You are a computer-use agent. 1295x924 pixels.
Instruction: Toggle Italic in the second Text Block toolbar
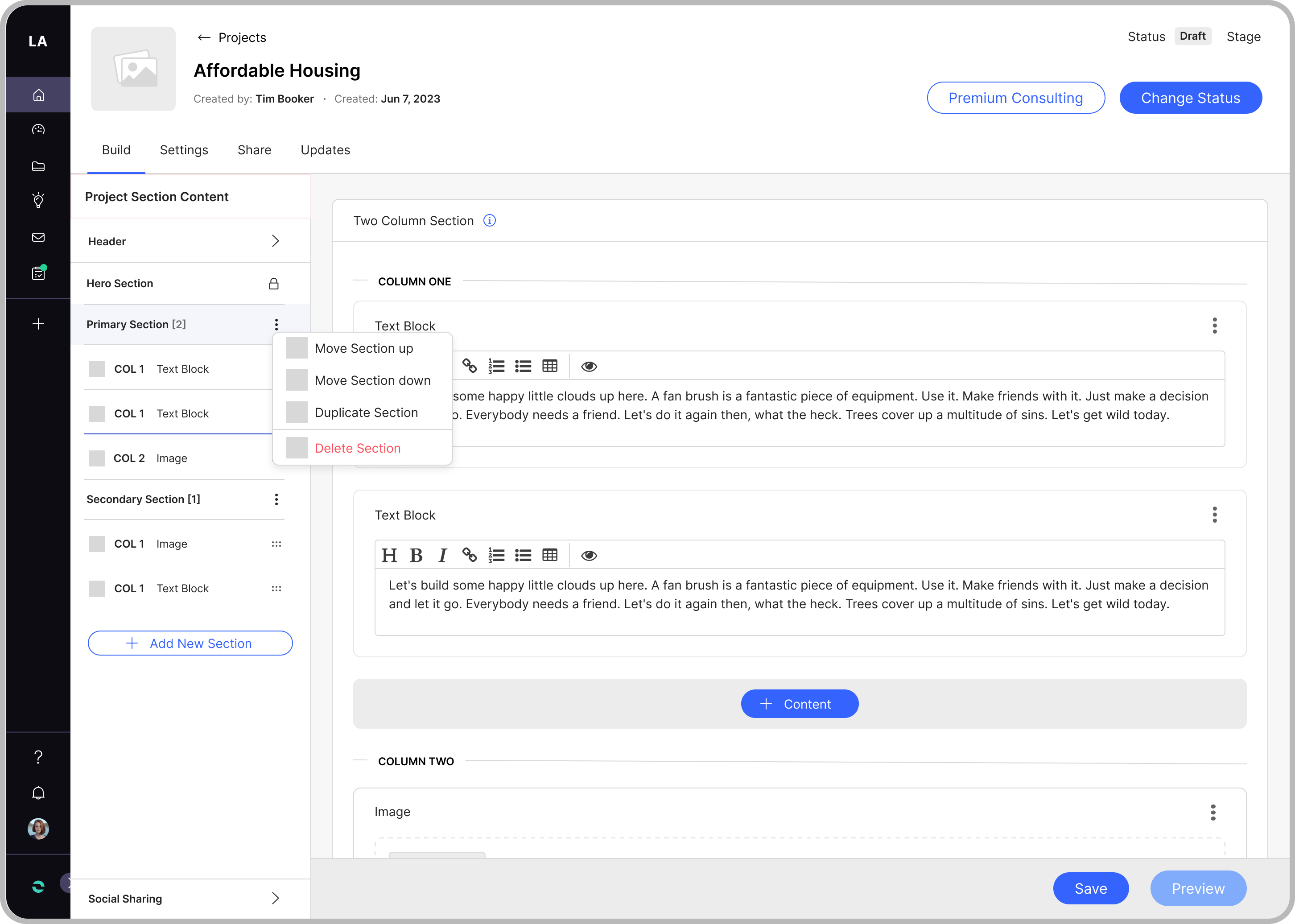443,555
